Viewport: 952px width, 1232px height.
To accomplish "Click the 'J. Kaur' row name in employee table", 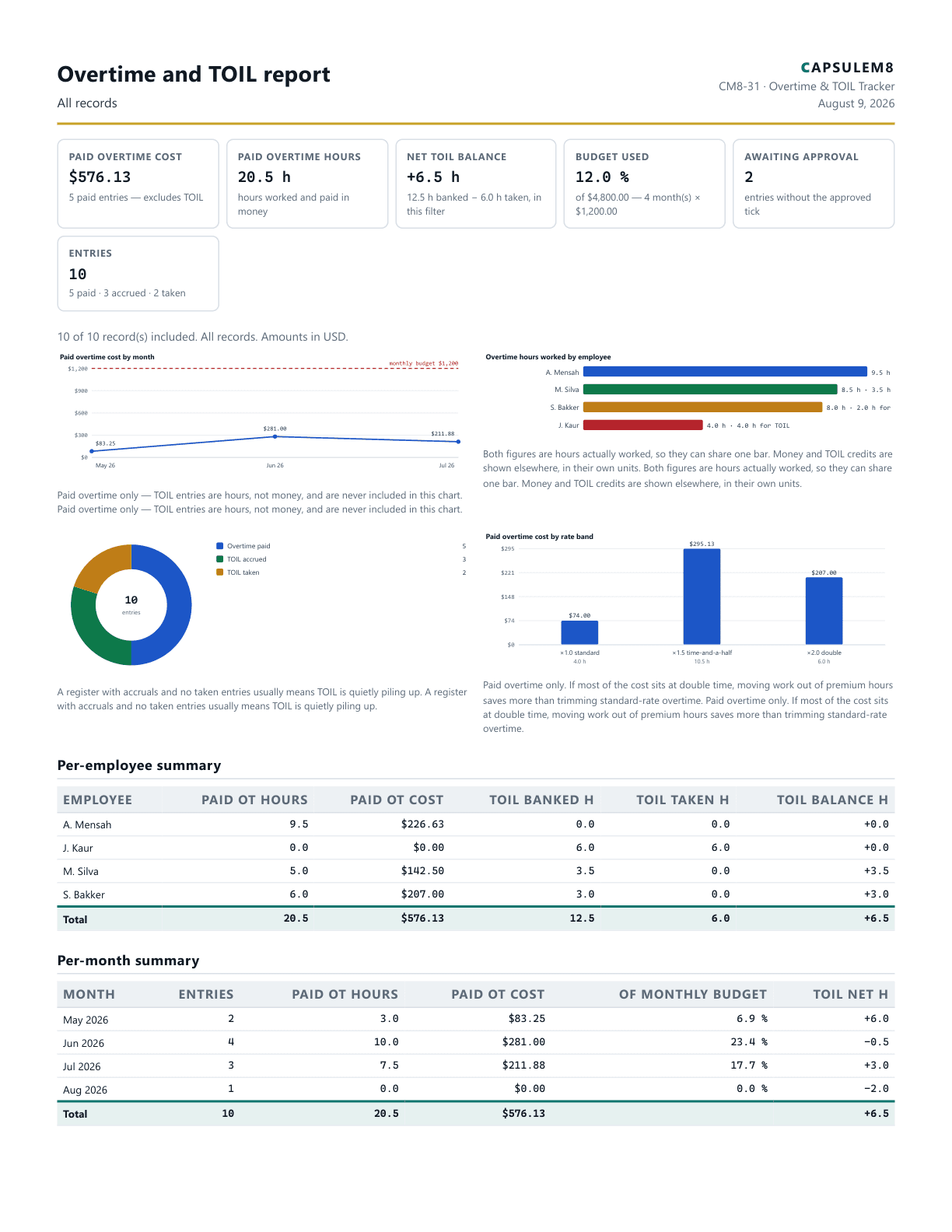I will pos(78,848).
